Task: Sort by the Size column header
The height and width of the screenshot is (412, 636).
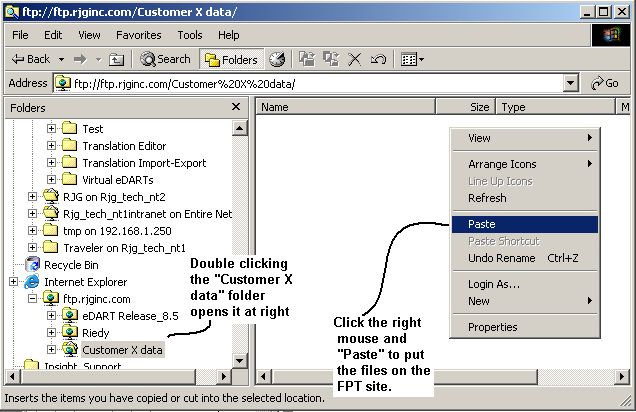Action: [466, 107]
